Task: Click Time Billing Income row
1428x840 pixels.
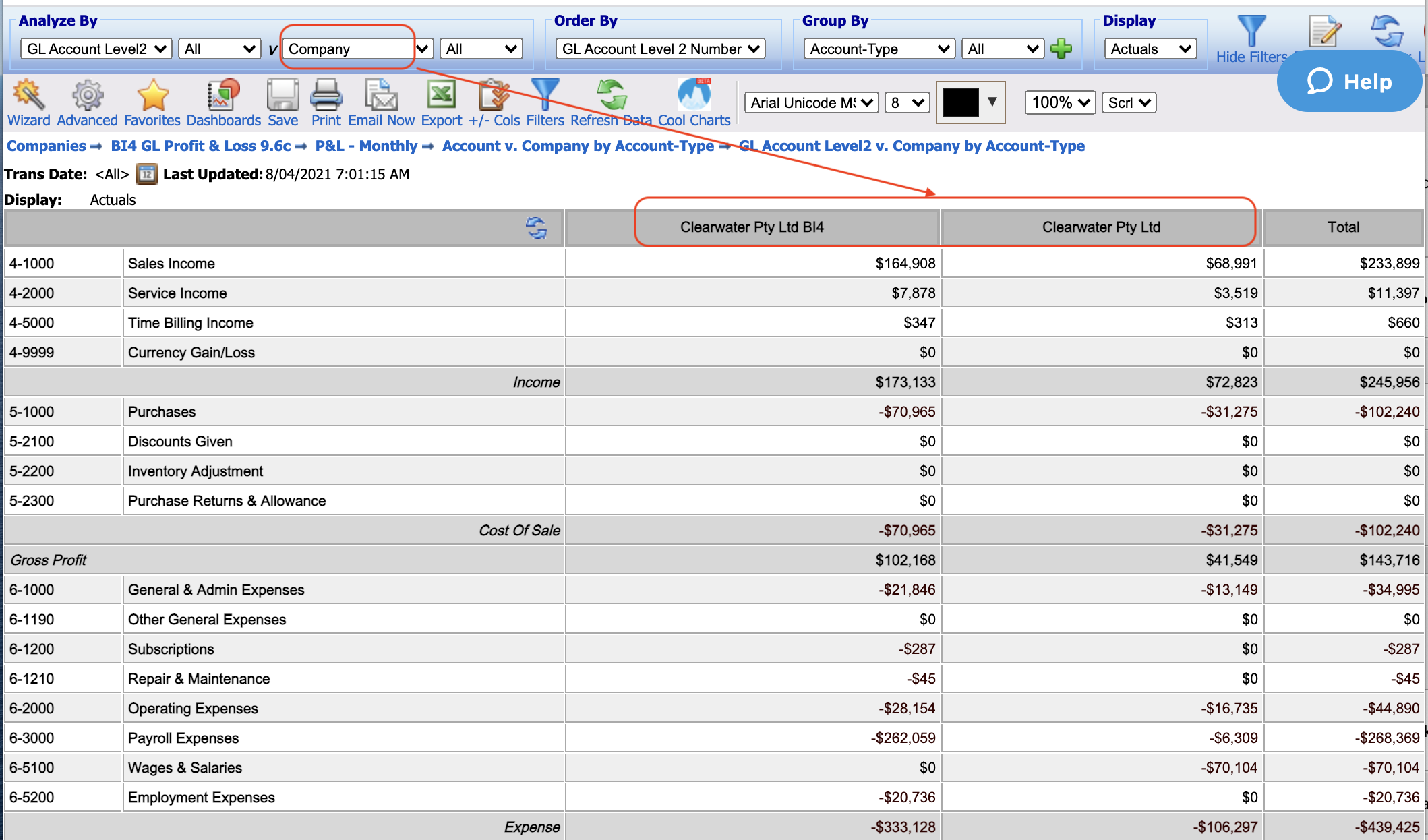Action: click(191, 323)
